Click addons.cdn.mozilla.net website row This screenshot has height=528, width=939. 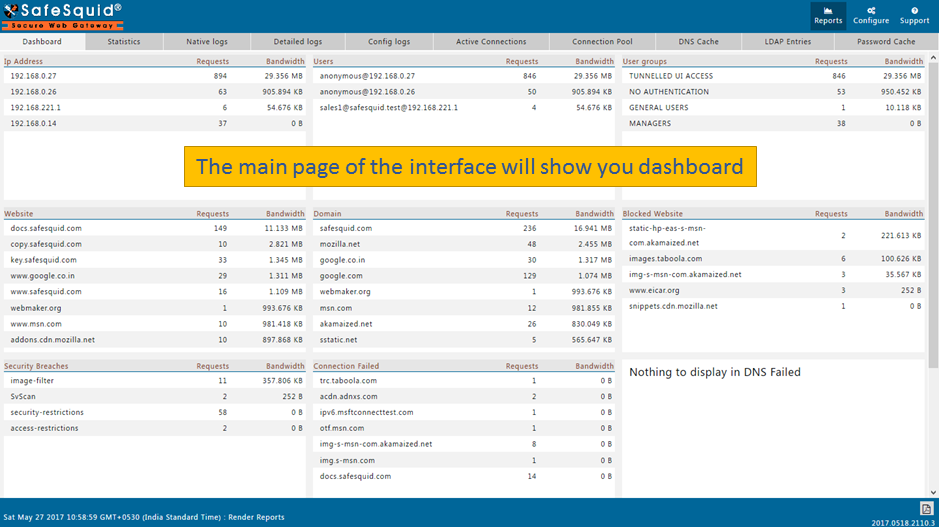point(155,339)
